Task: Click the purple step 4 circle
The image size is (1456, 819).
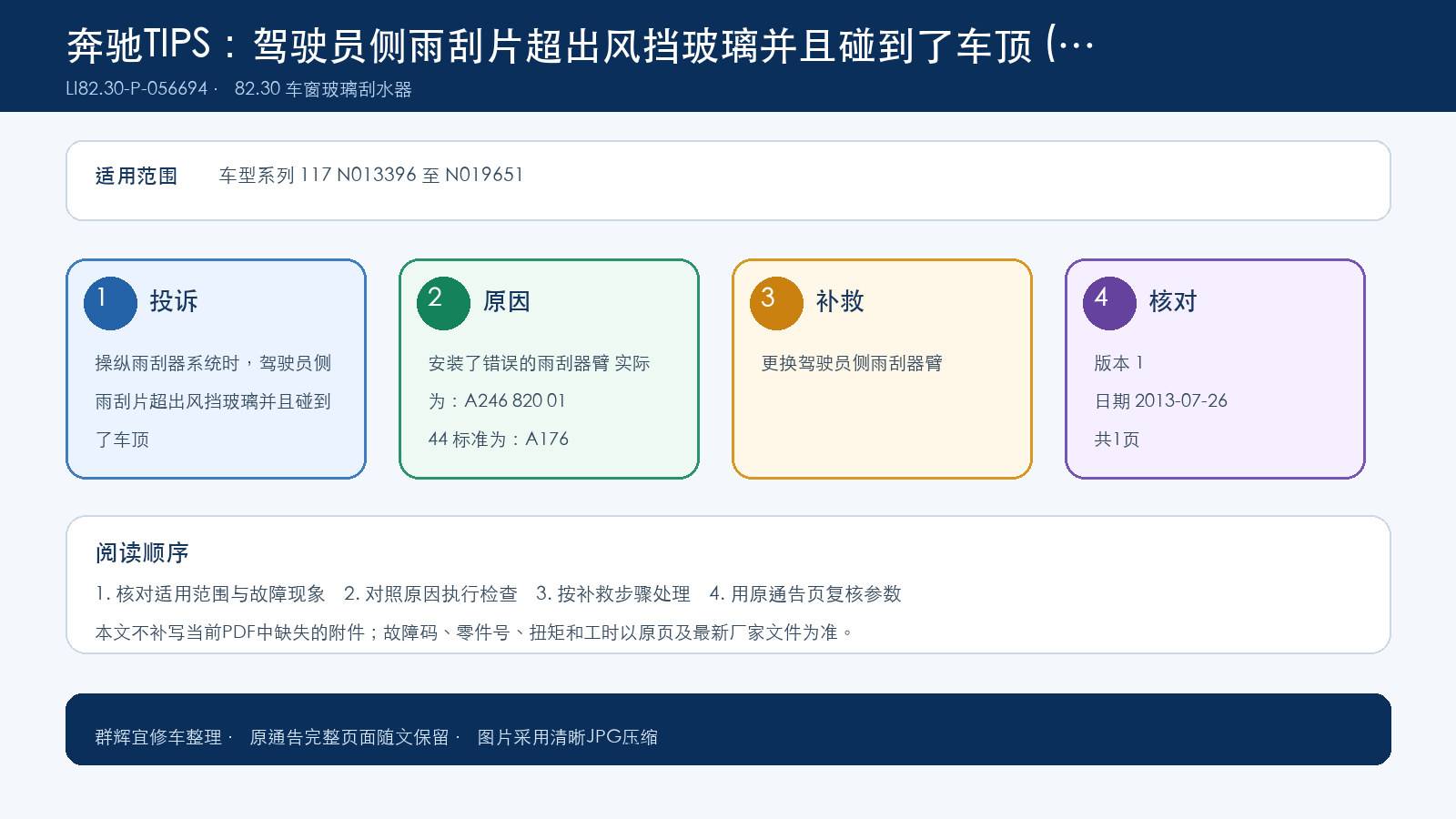Action: [1109, 303]
